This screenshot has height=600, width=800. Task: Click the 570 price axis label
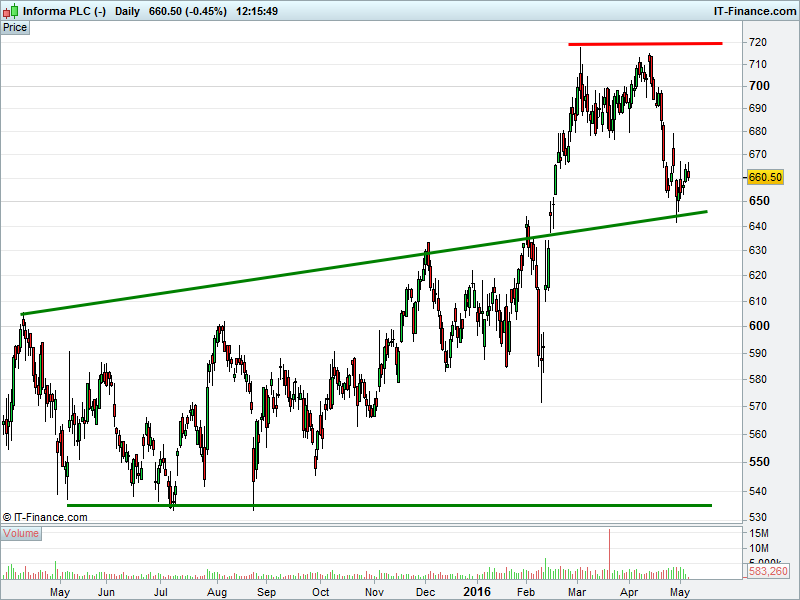[x=758, y=407]
